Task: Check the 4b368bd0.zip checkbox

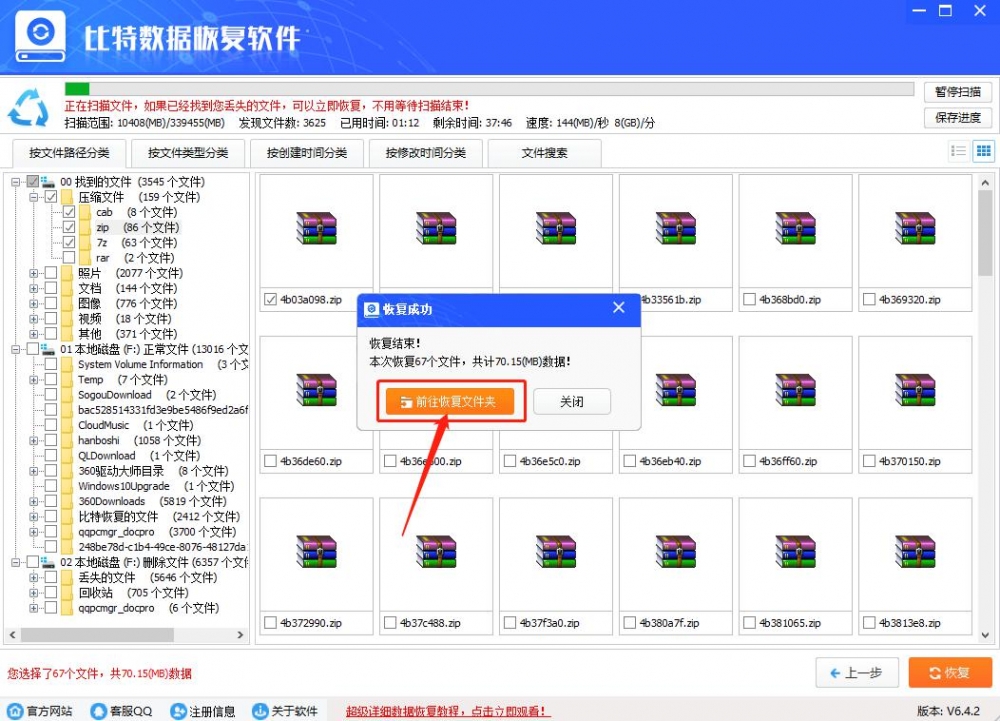Action: pyautogui.click(x=749, y=299)
